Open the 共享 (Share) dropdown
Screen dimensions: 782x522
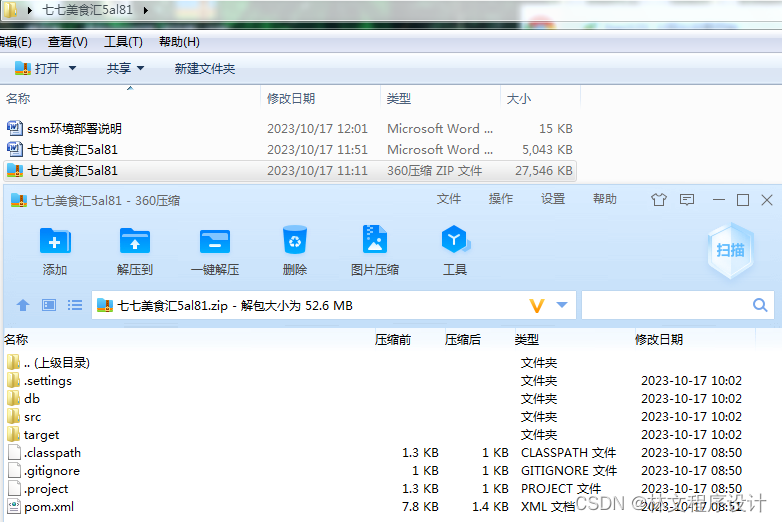pos(125,68)
